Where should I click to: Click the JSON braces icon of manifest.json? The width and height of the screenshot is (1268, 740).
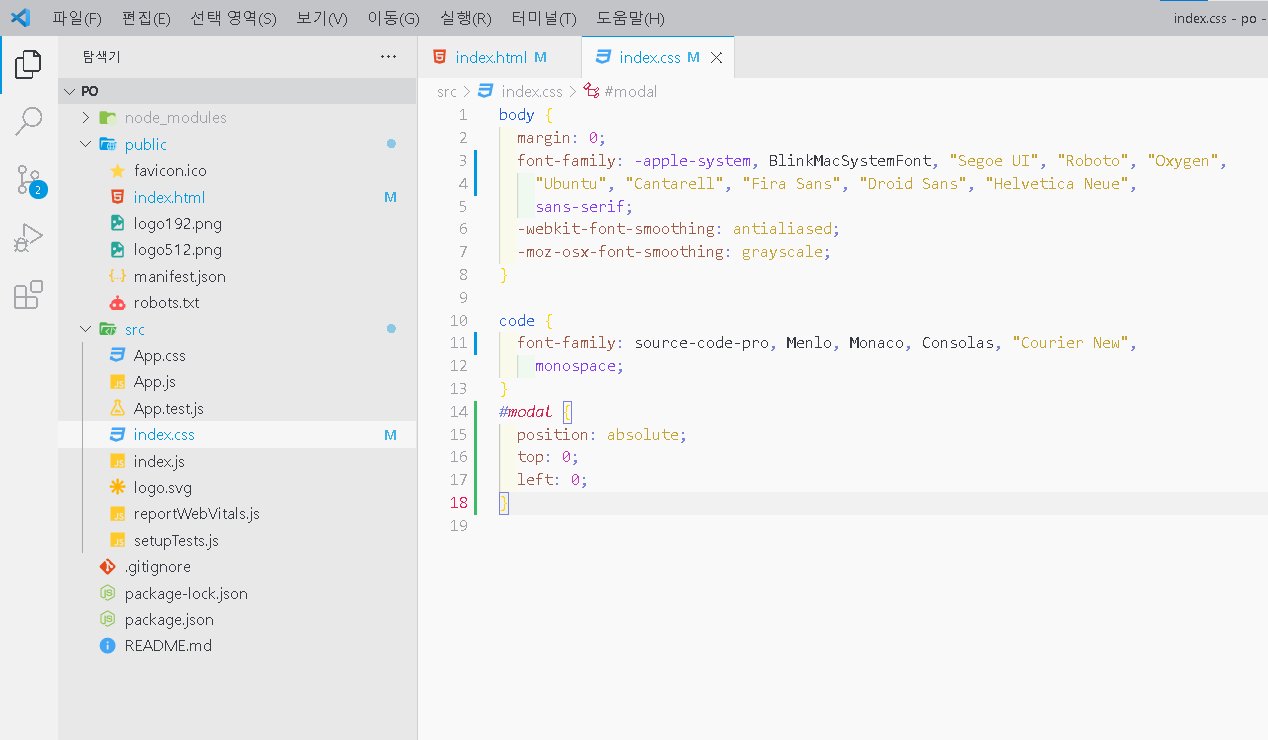coord(117,276)
